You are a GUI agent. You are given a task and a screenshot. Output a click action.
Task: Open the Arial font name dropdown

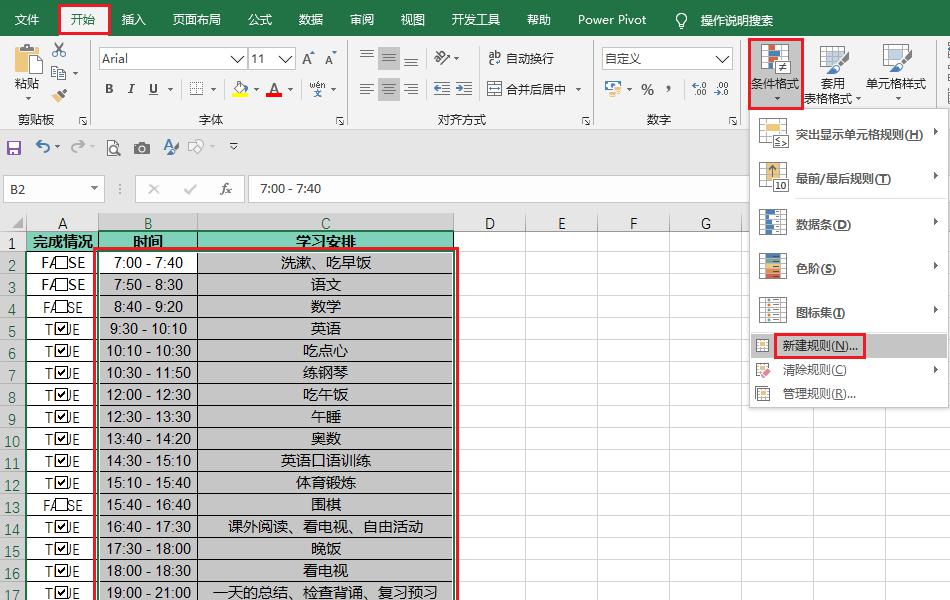[x=237, y=59]
